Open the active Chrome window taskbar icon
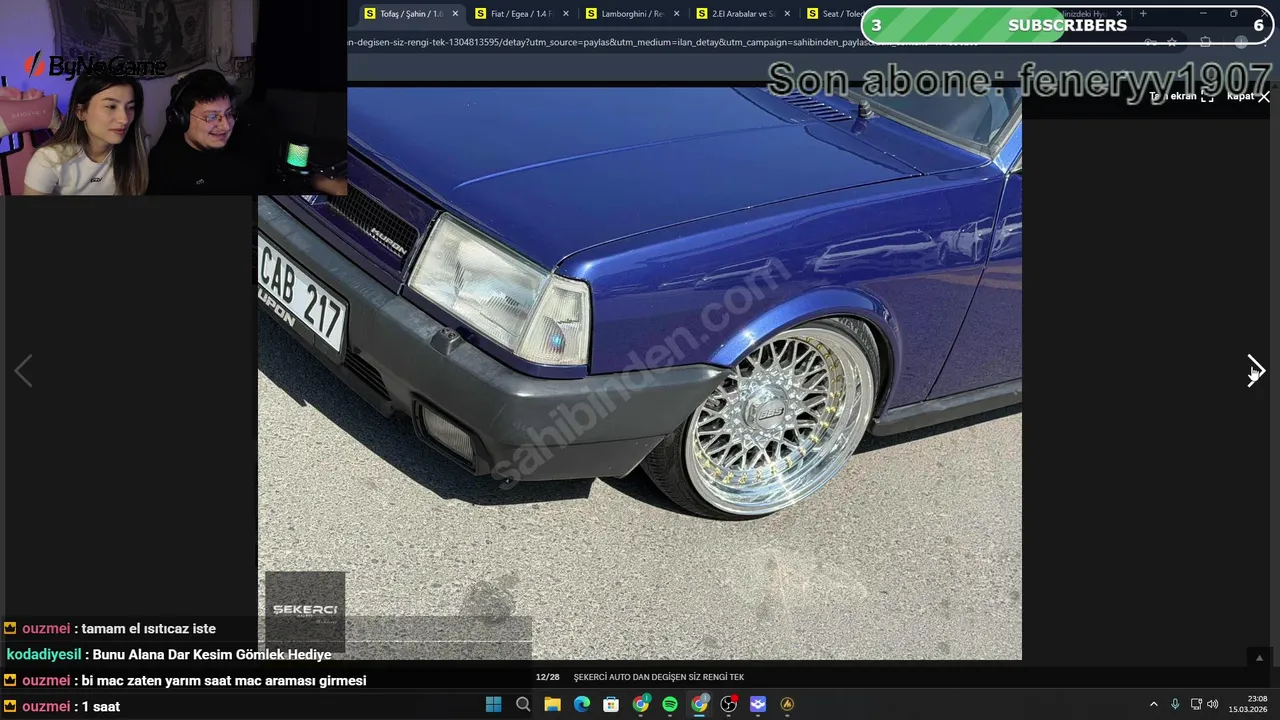This screenshot has width=1280, height=720. pyautogui.click(x=700, y=704)
